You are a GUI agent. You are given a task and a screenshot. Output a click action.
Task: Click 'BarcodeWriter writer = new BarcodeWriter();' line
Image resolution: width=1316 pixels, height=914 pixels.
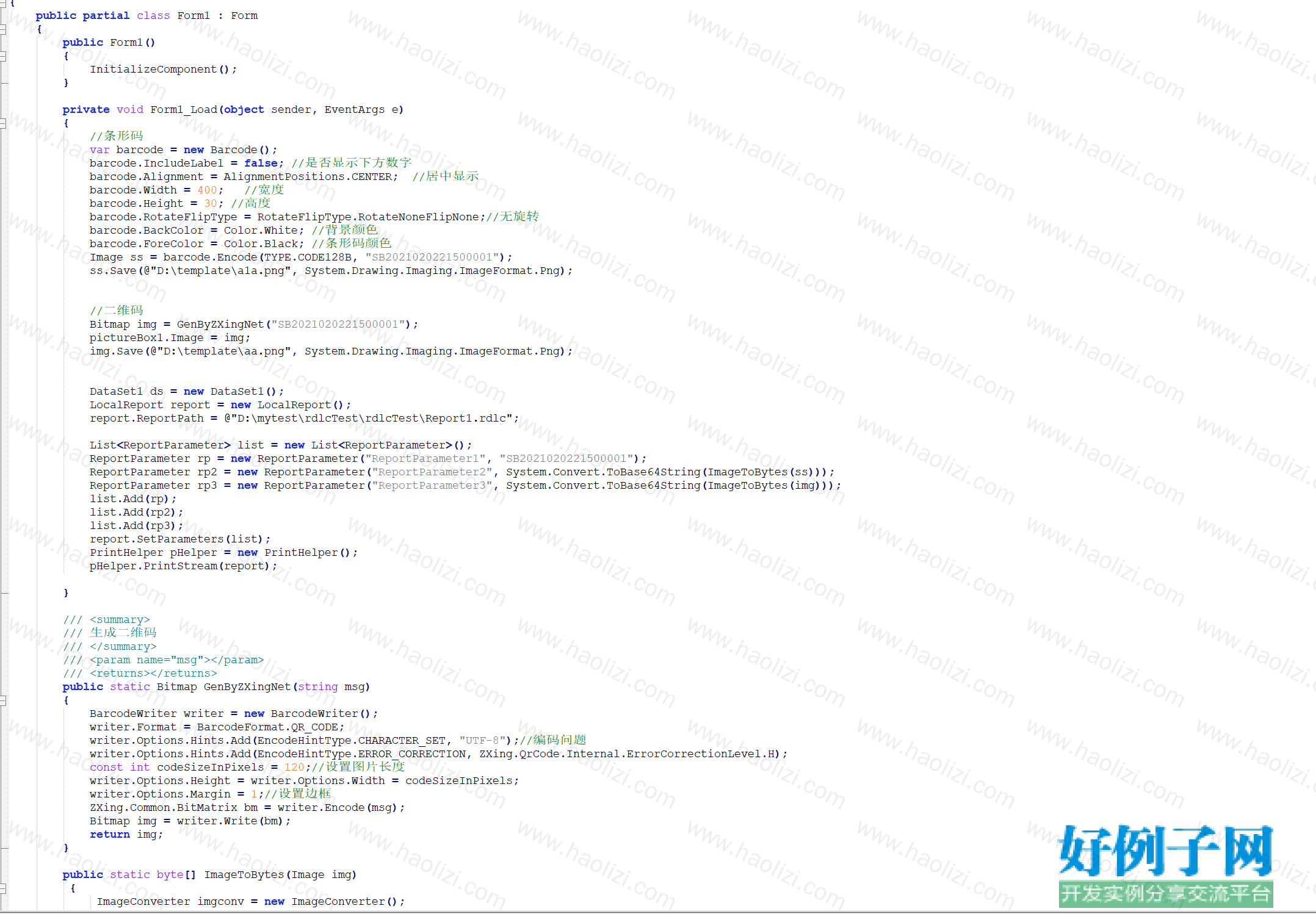coord(234,713)
